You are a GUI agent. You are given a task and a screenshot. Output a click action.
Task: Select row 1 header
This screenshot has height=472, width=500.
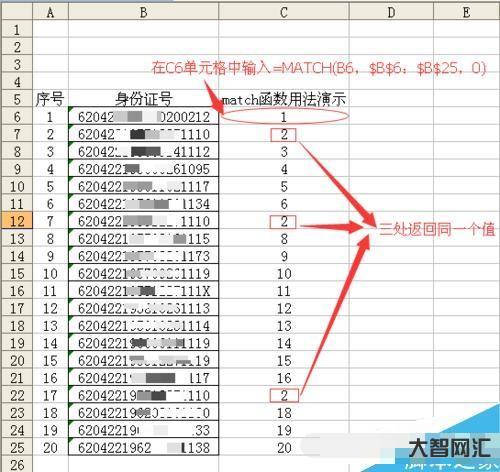[17, 30]
